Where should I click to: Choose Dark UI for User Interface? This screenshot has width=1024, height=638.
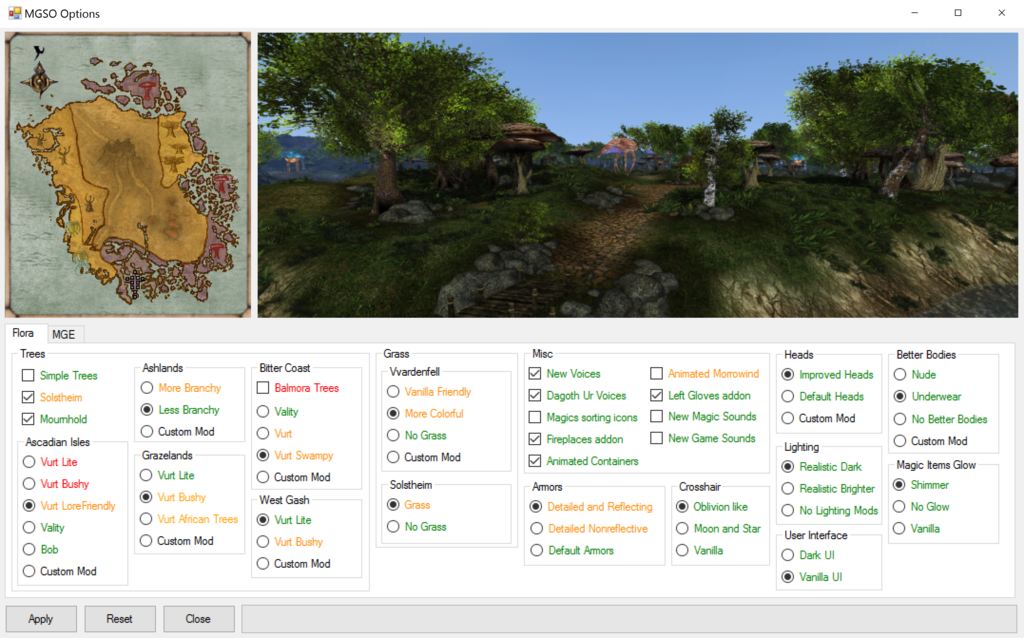788,555
